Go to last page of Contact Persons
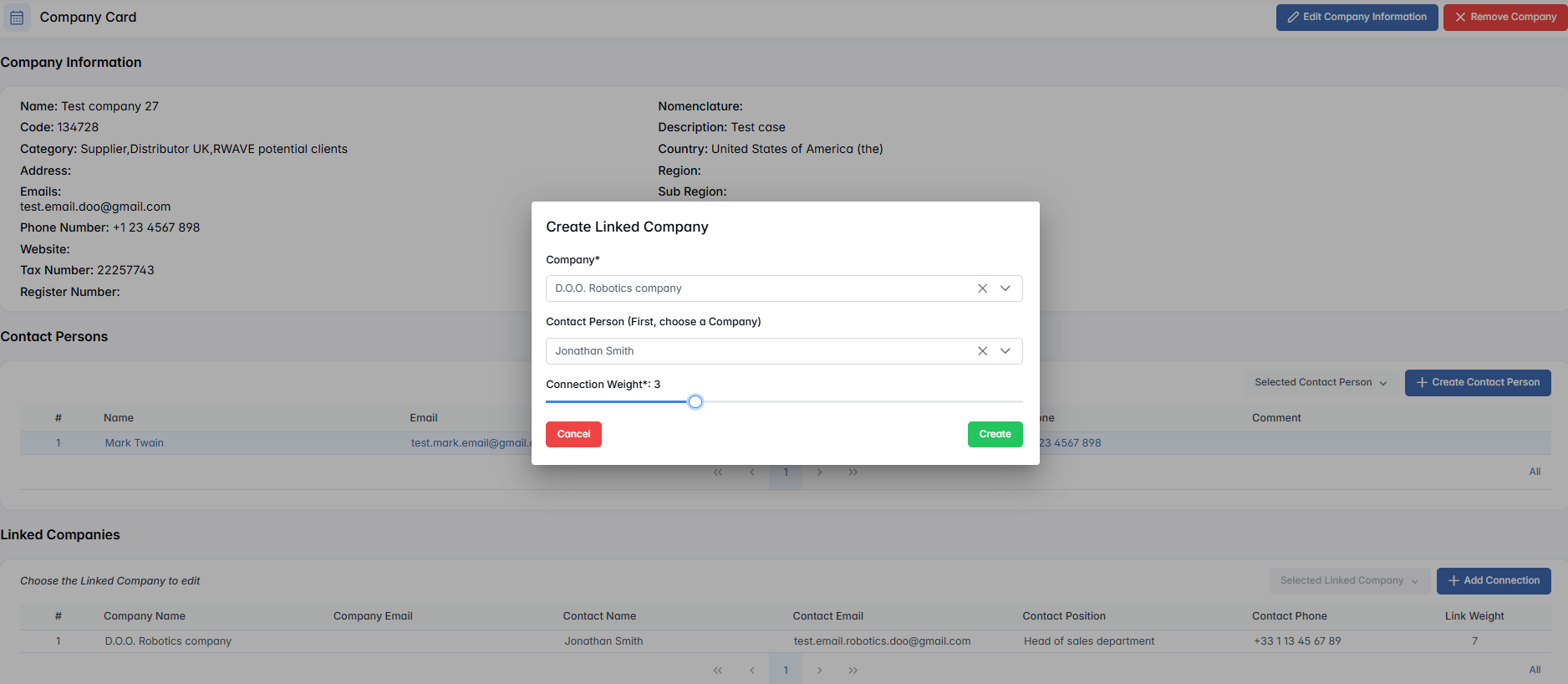 (x=853, y=472)
